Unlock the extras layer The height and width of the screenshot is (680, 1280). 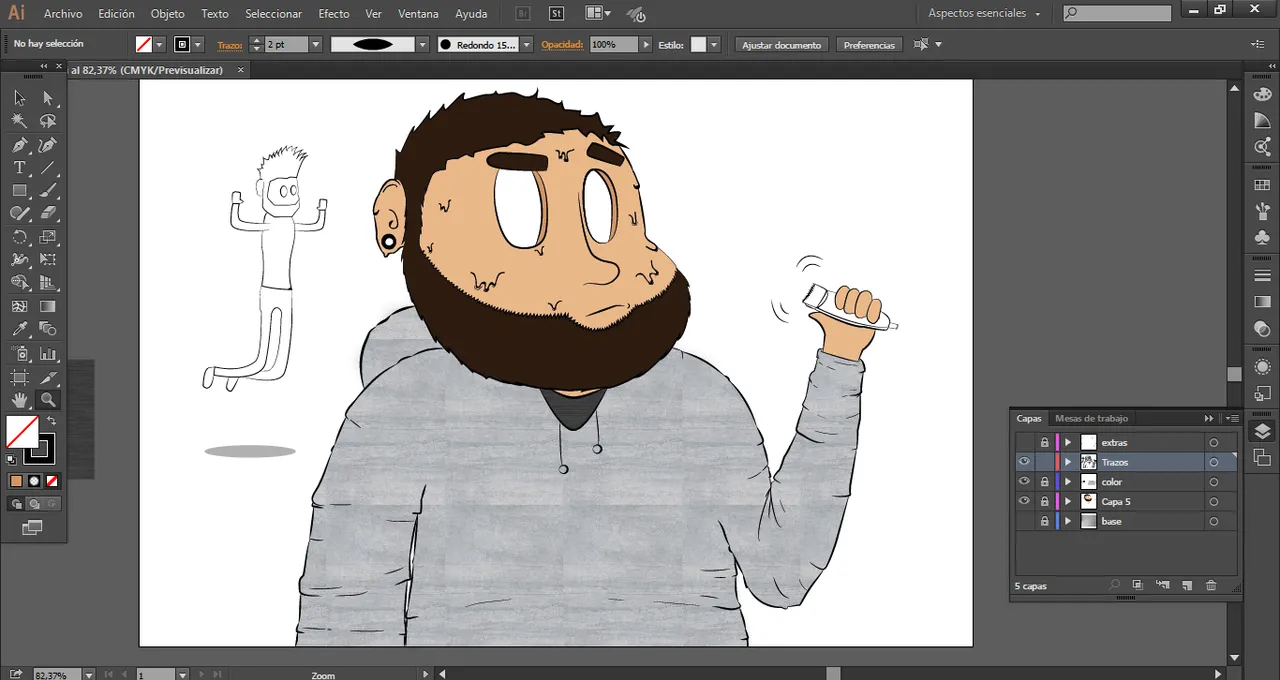pyautogui.click(x=1044, y=442)
